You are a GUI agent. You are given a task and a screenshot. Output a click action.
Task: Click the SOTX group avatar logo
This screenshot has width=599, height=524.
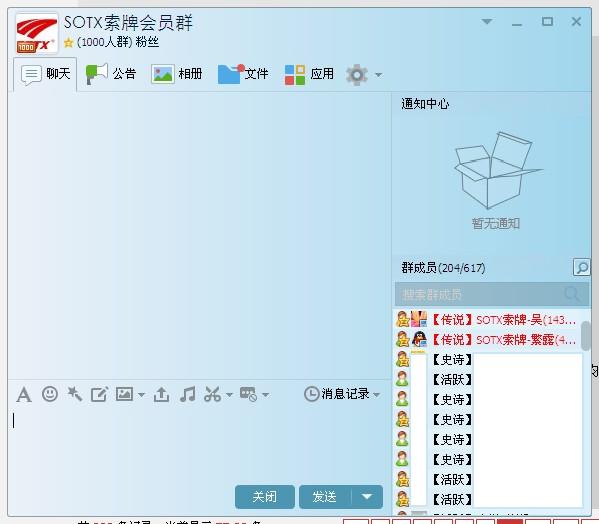(x=37, y=33)
